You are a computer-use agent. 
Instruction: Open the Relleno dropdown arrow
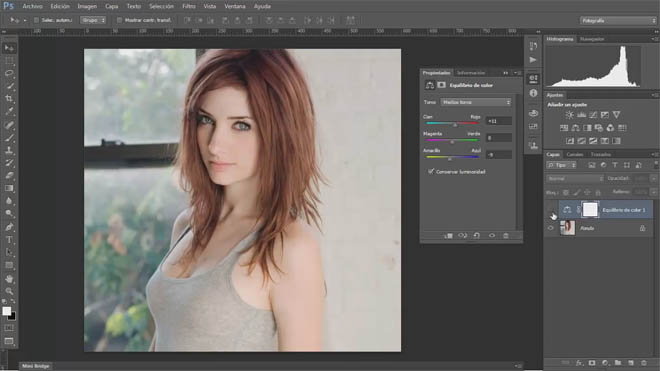pyautogui.click(x=653, y=192)
